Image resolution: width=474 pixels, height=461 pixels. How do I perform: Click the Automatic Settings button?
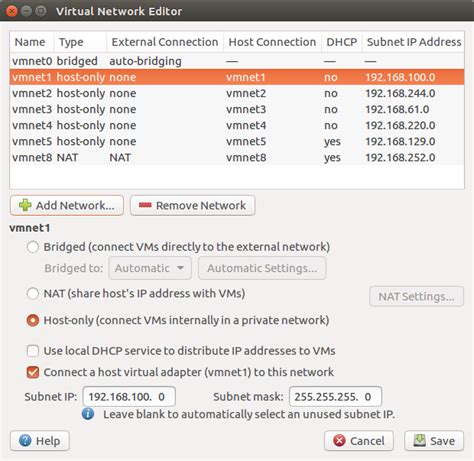262,268
